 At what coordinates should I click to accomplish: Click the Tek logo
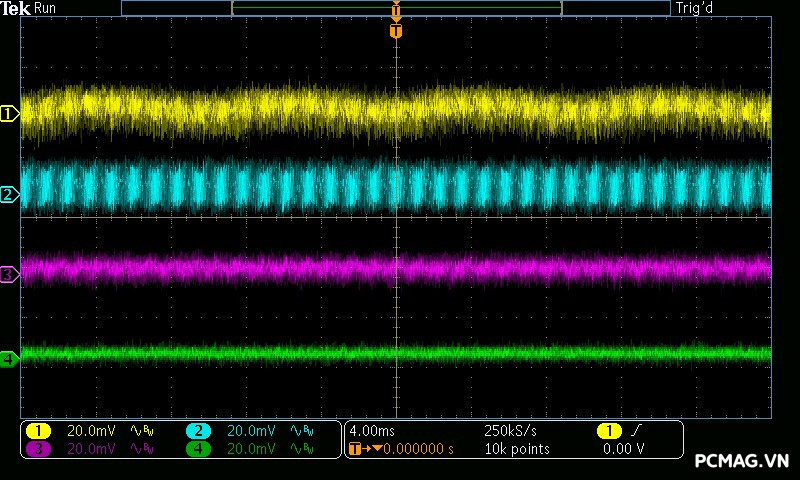click(16, 8)
